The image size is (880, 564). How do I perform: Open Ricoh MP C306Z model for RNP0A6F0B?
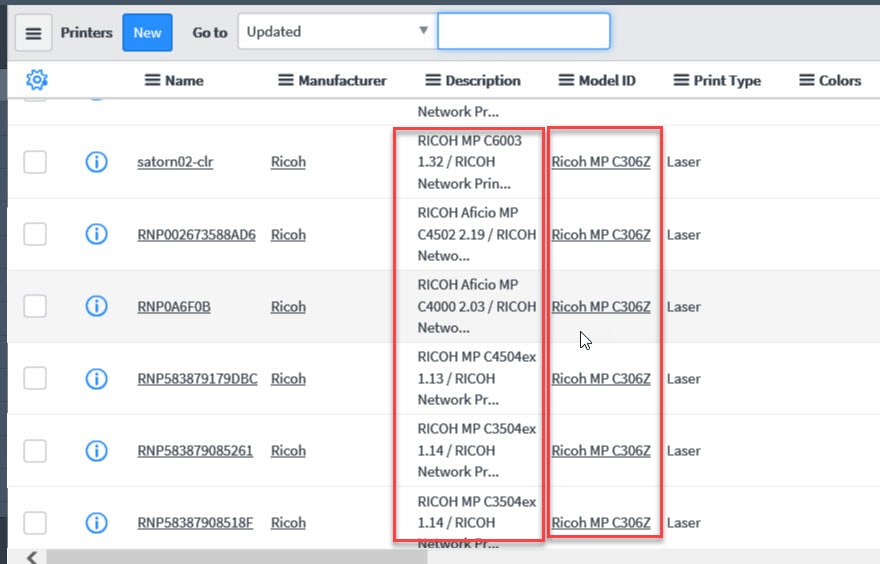click(x=601, y=307)
